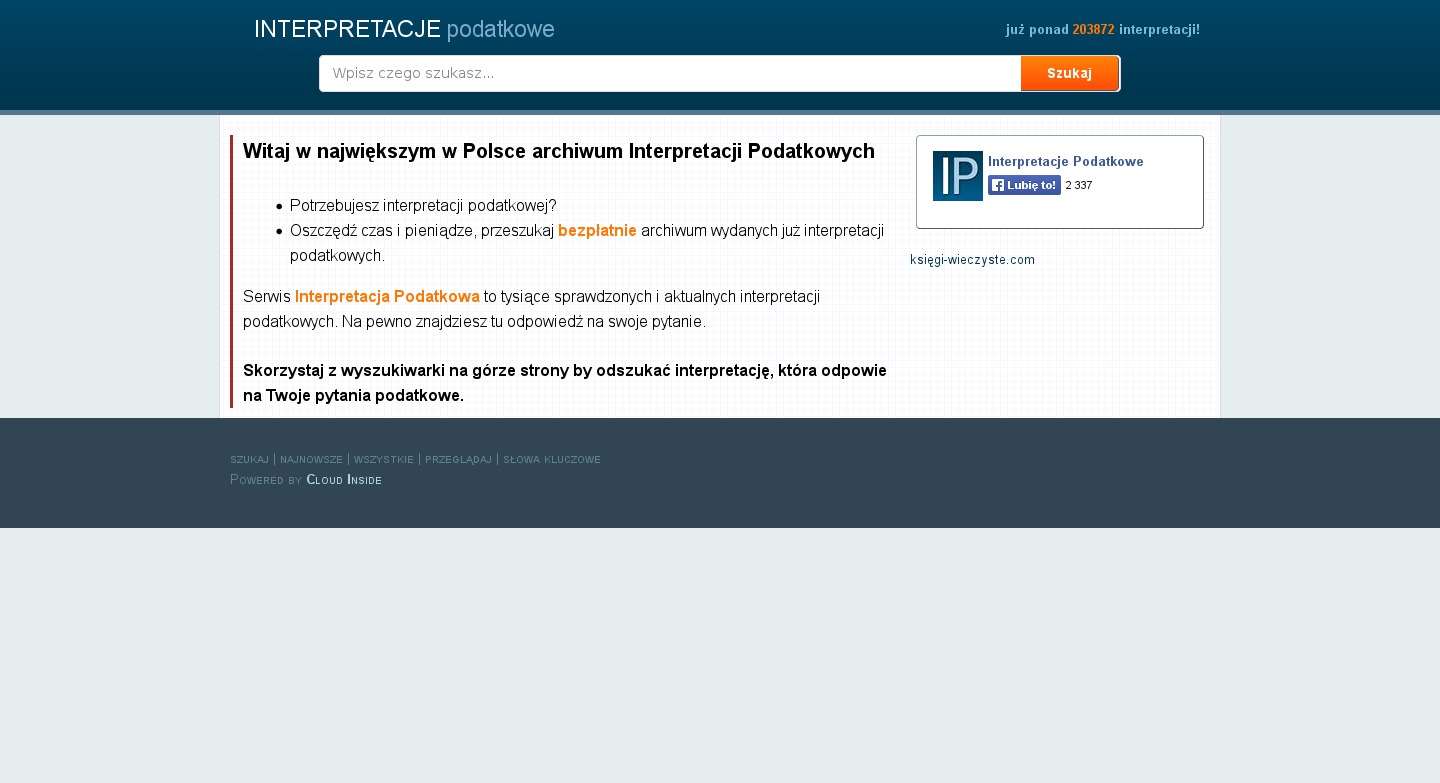Image resolution: width=1440 pixels, height=783 pixels.
Task: Navigate to 'słowa kluczowe' in the footer
Action: tap(551, 459)
